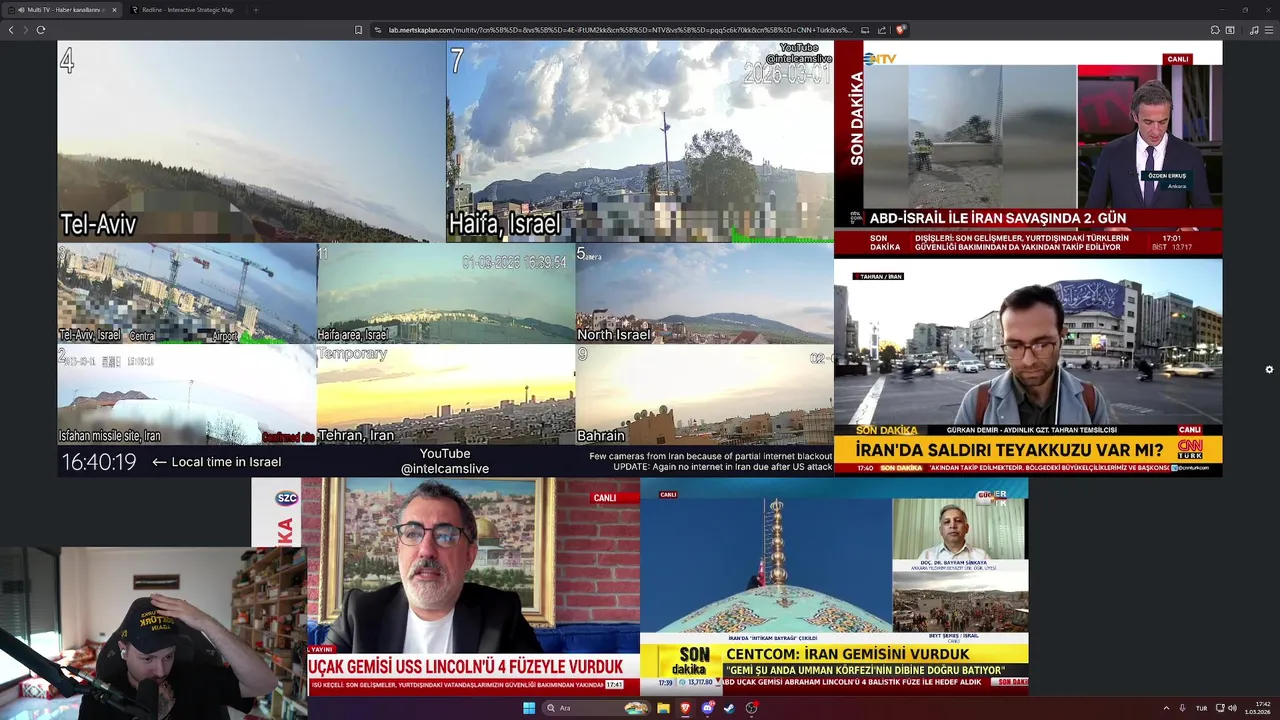Click the TUR keyboard language indicator

1202,708
